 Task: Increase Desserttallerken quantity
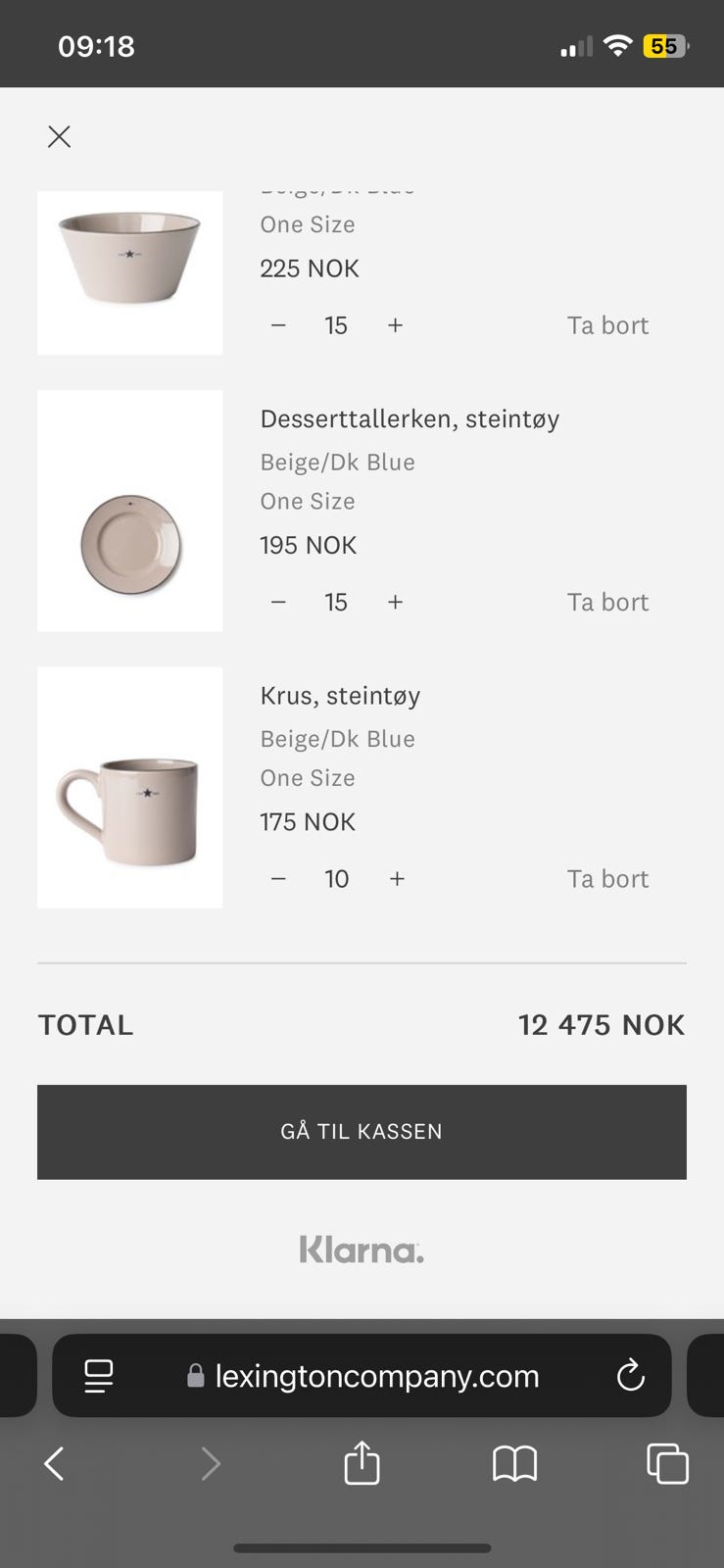coord(395,602)
